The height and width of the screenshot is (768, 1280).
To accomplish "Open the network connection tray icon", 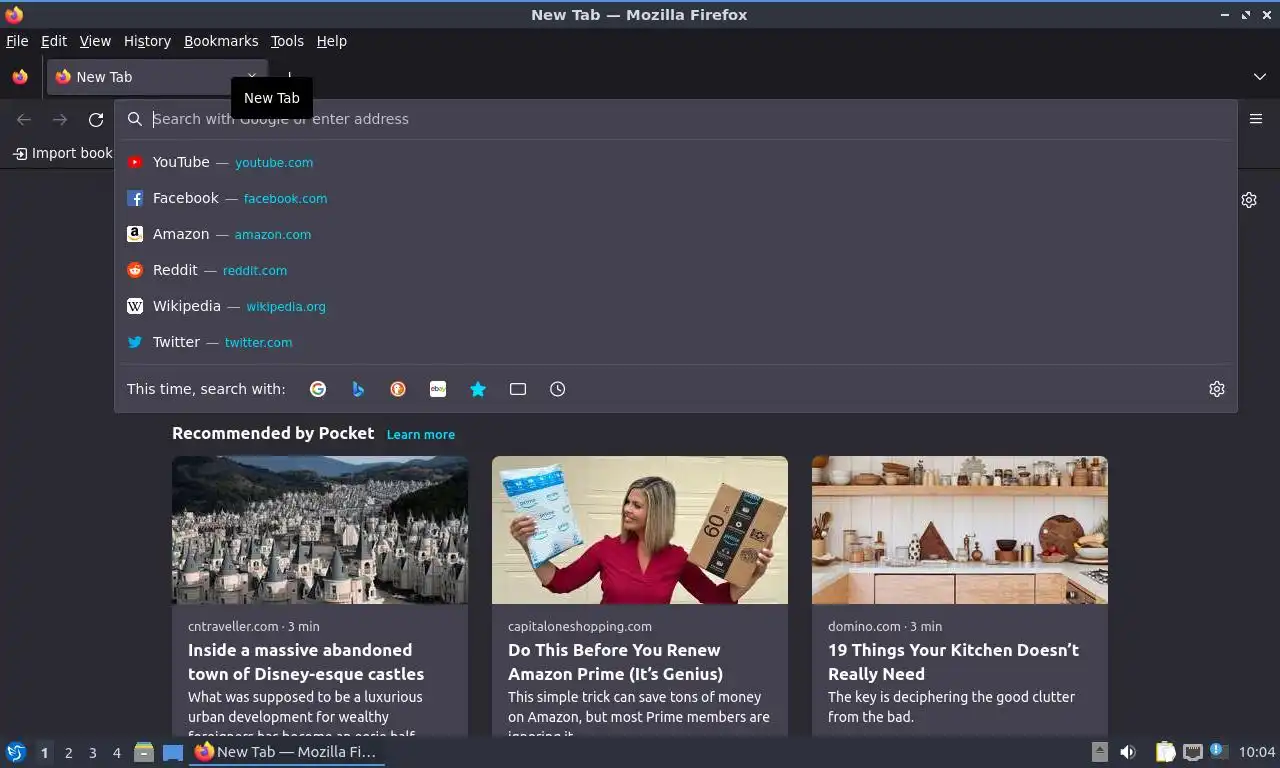I will coord(1192,752).
